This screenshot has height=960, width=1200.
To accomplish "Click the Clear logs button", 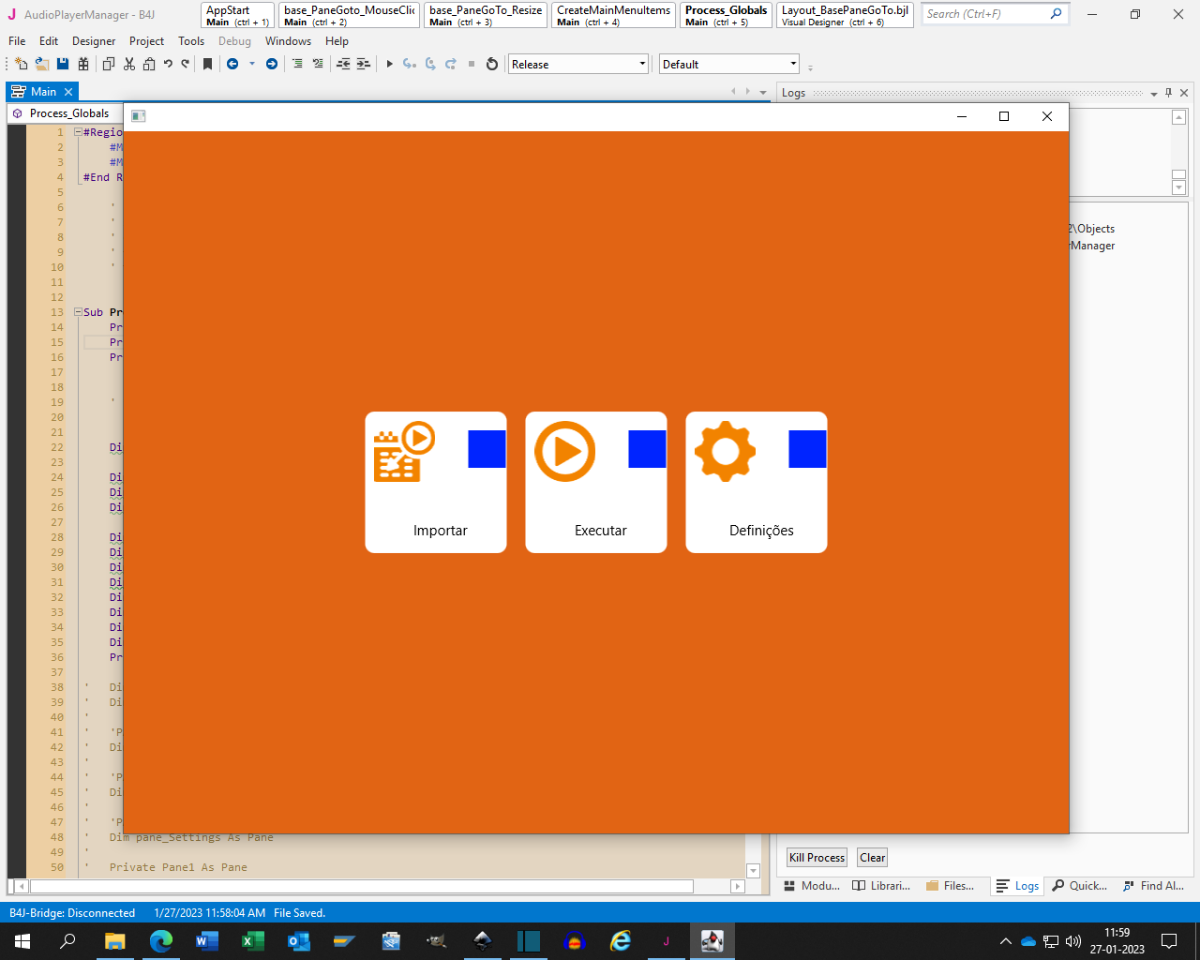I will [x=872, y=857].
